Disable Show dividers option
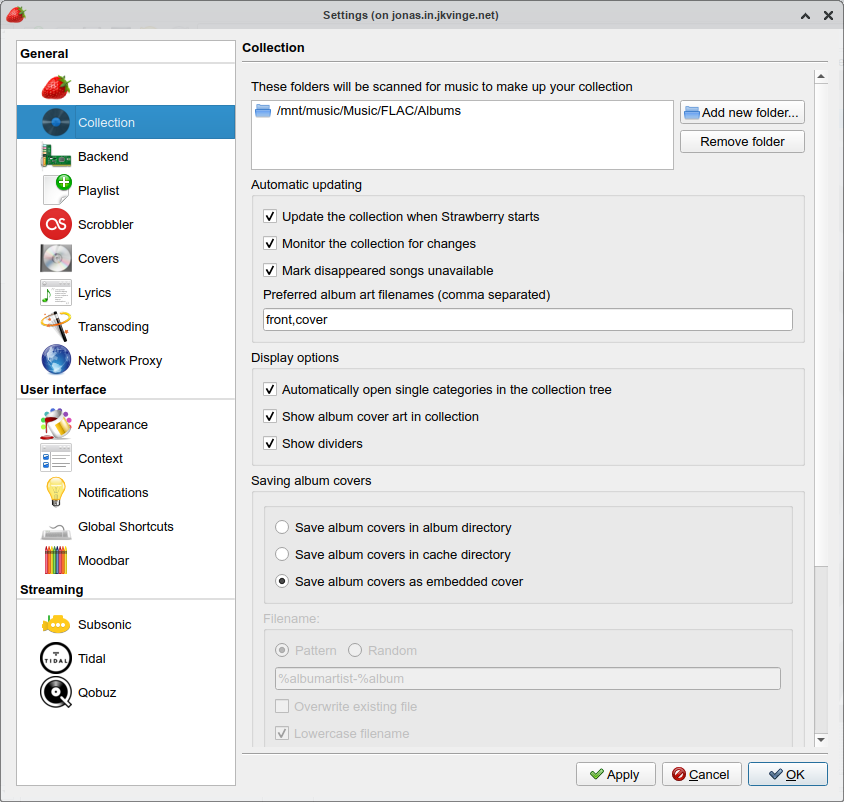The image size is (844, 802). pyautogui.click(x=270, y=443)
